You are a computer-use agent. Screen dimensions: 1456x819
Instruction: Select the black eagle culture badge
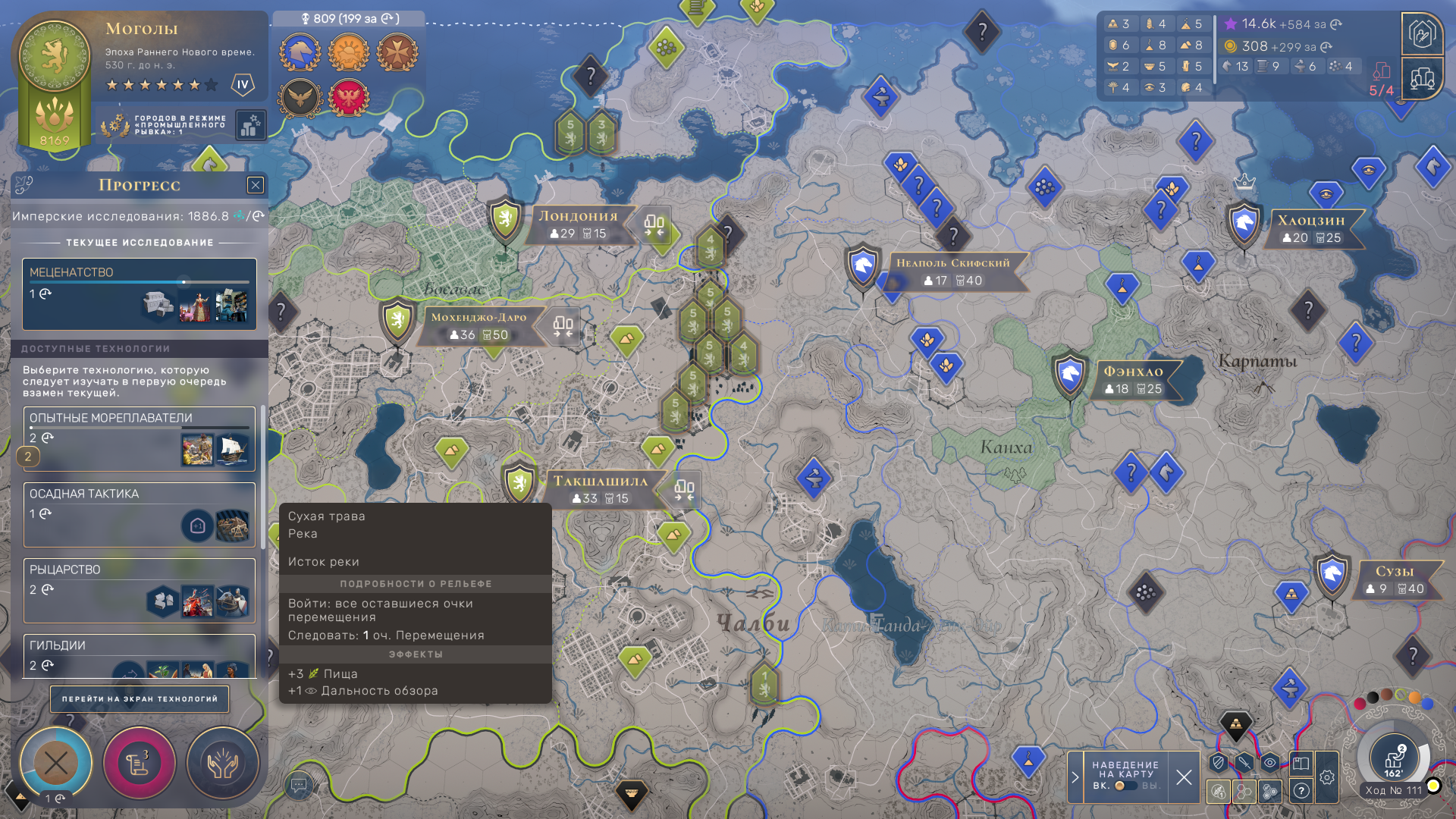(300, 99)
